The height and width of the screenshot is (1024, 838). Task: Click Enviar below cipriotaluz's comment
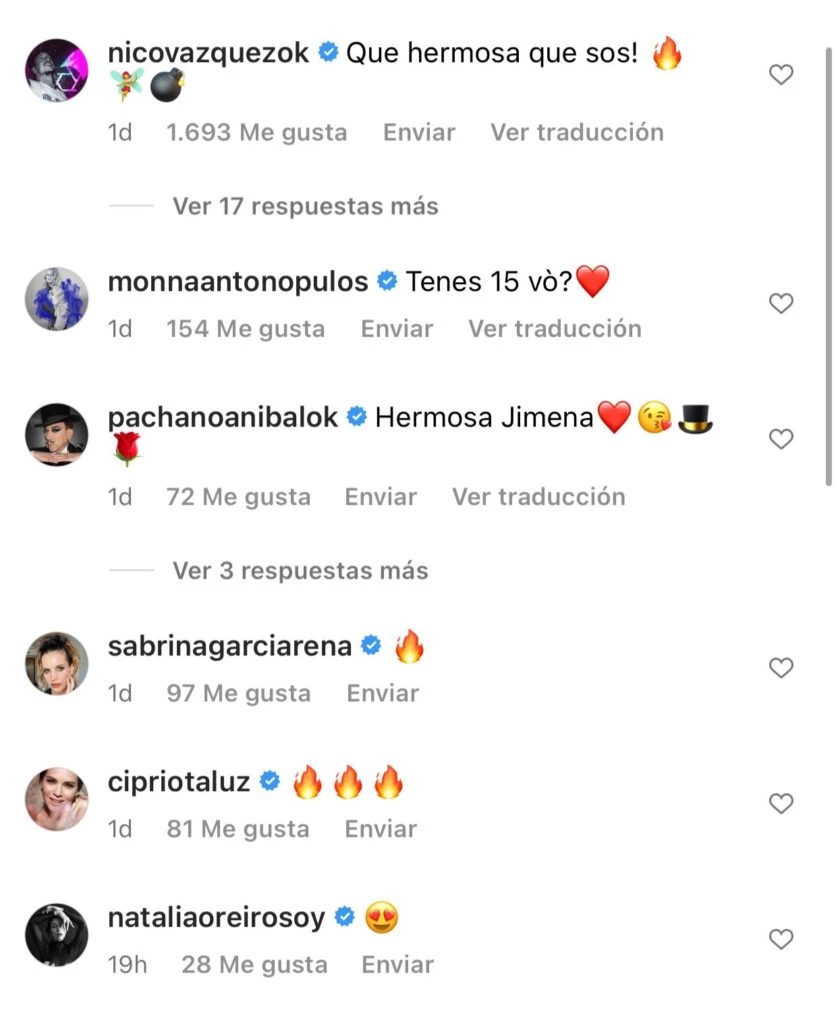pos(381,829)
